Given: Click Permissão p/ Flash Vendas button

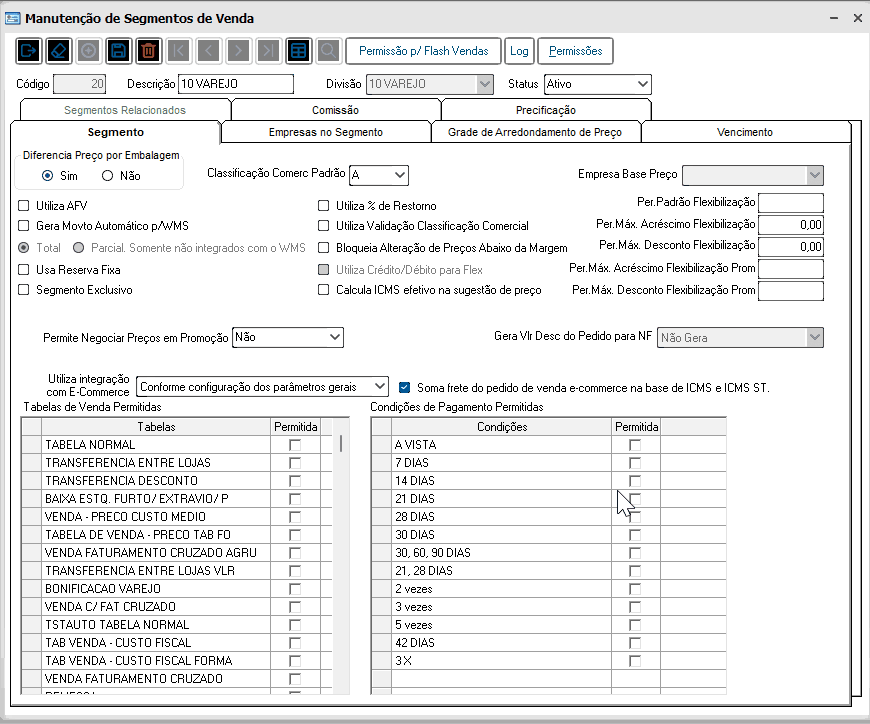Looking at the screenshot, I should (423, 51).
